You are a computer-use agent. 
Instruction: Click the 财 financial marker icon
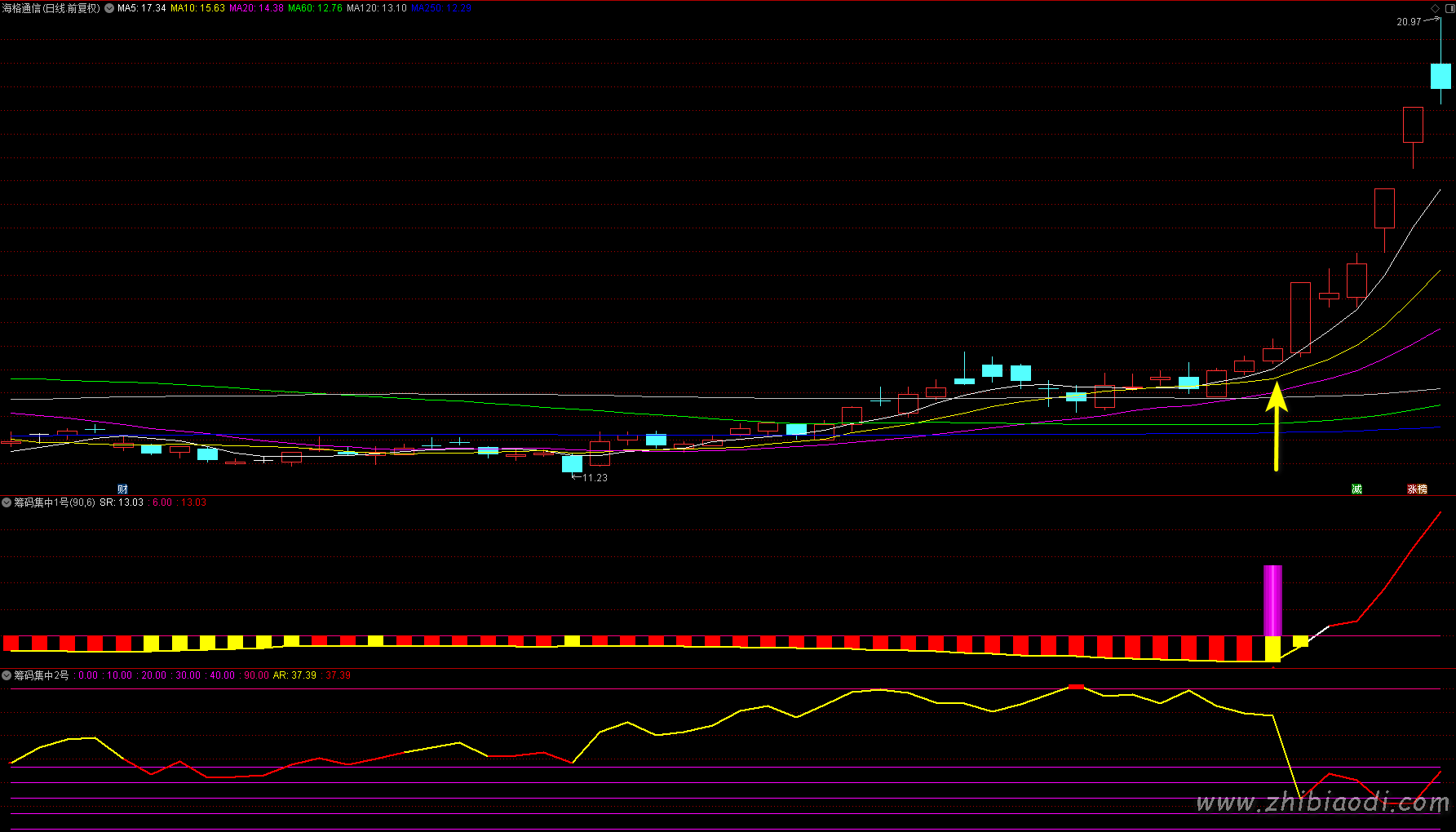coord(122,489)
